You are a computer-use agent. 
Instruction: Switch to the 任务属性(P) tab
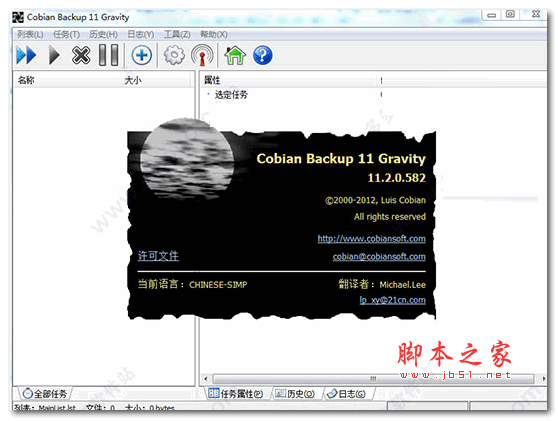coord(236,394)
